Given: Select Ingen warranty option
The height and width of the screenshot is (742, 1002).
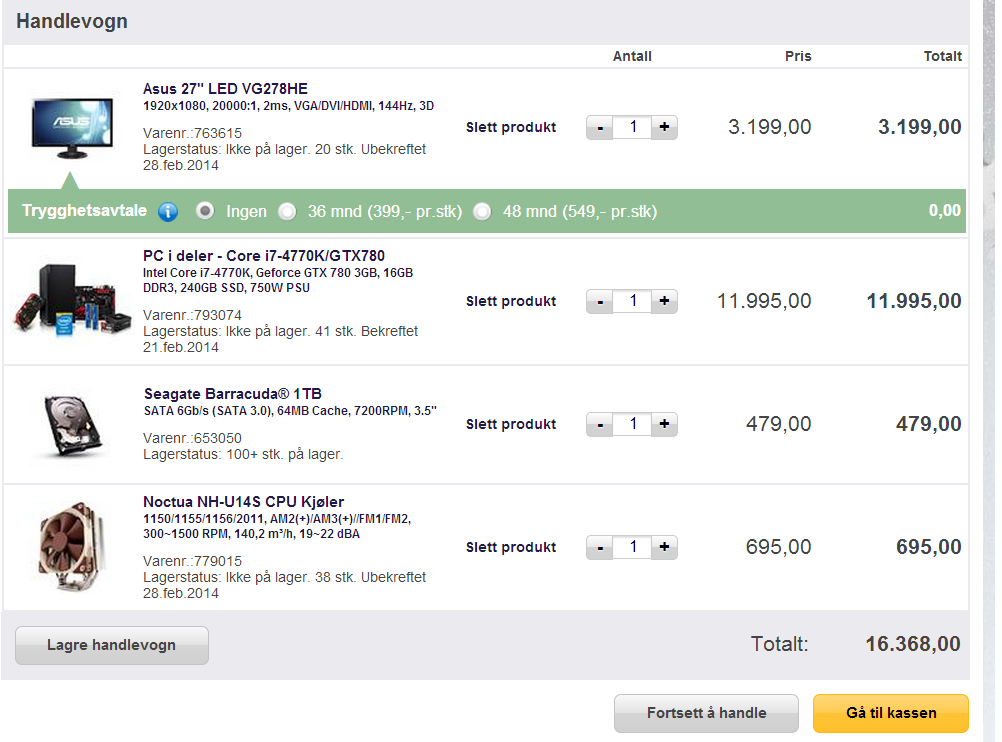Looking at the screenshot, I should (205, 211).
